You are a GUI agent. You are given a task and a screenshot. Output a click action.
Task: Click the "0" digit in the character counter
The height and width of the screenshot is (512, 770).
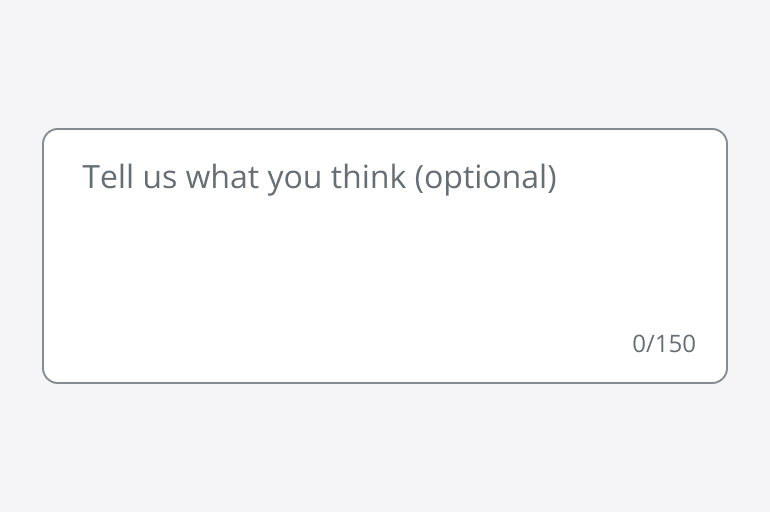click(639, 344)
